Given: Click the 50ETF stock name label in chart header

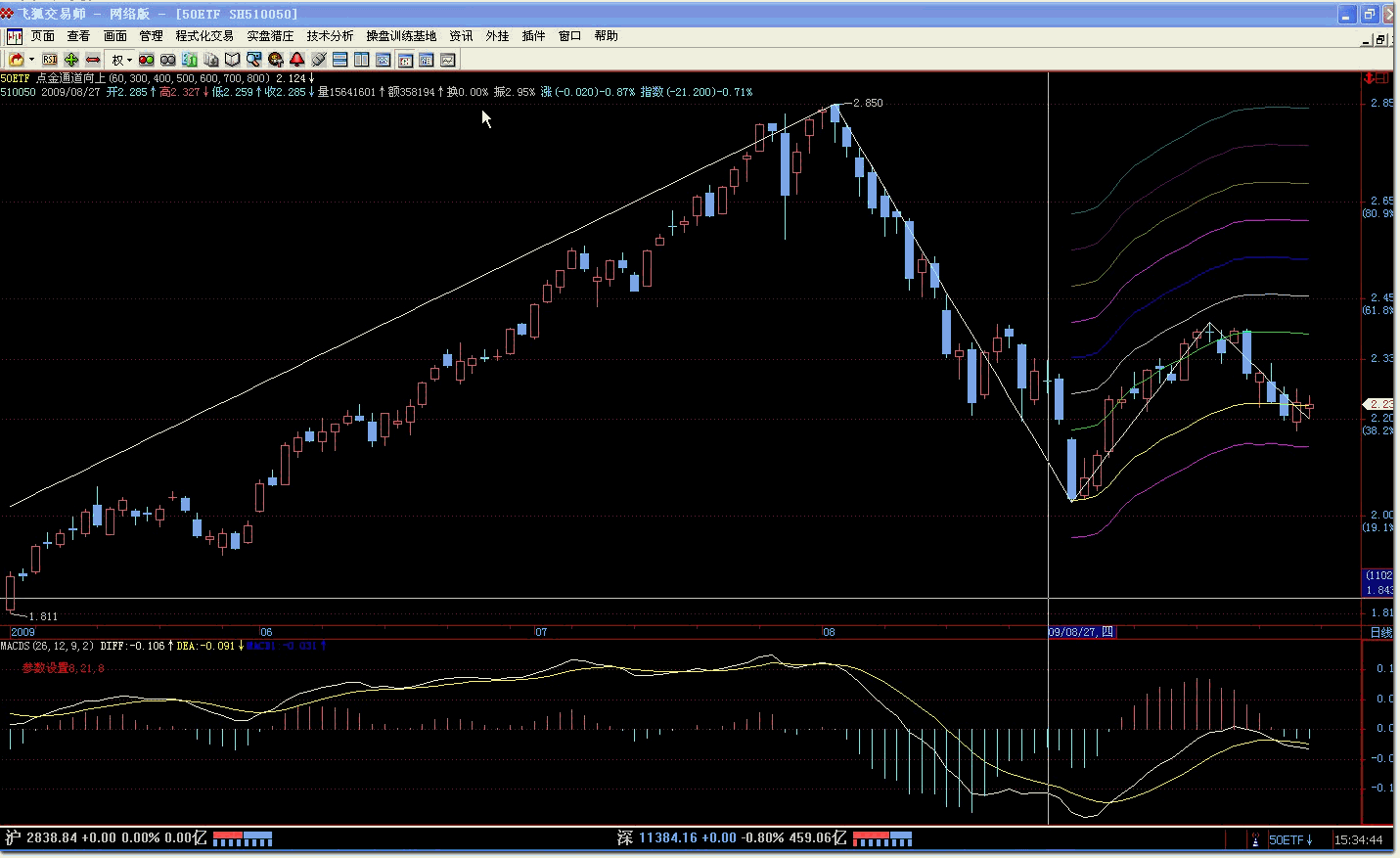Looking at the screenshot, I should (x=15, y=78).
